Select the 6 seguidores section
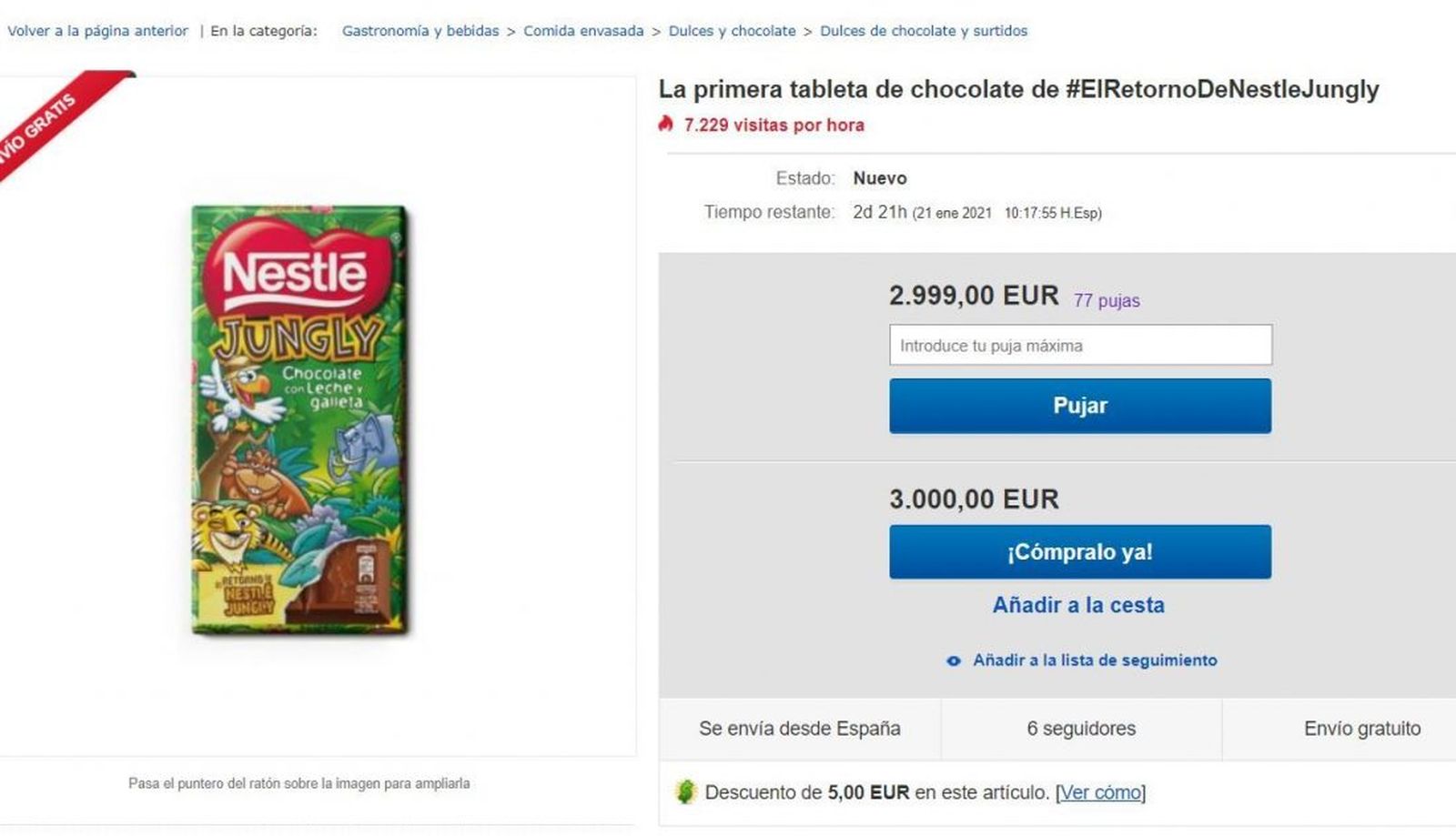The image size is (1456, 836). pos(1079,729)
